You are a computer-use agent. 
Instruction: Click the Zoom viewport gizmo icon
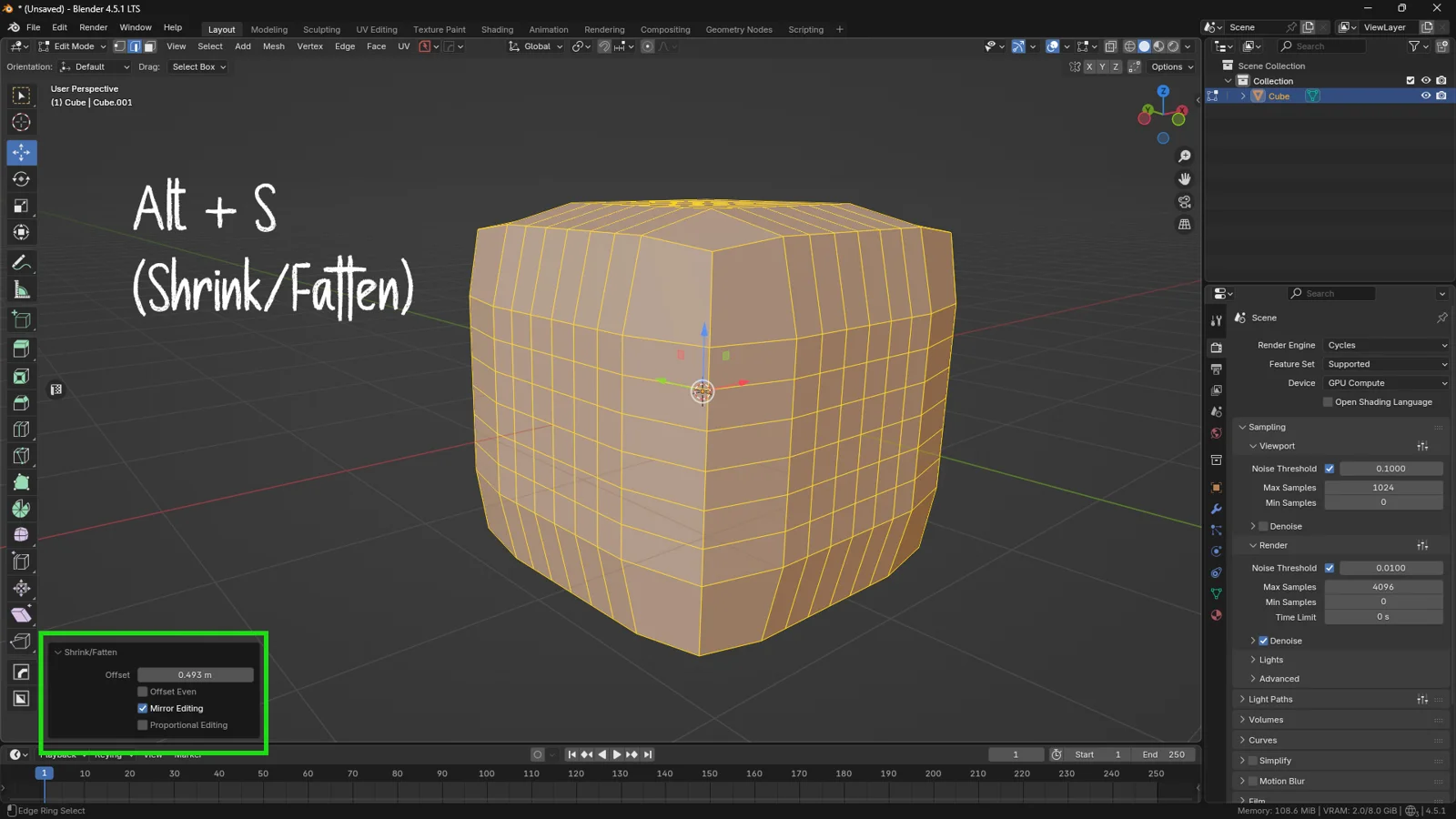pos(1184,157)
